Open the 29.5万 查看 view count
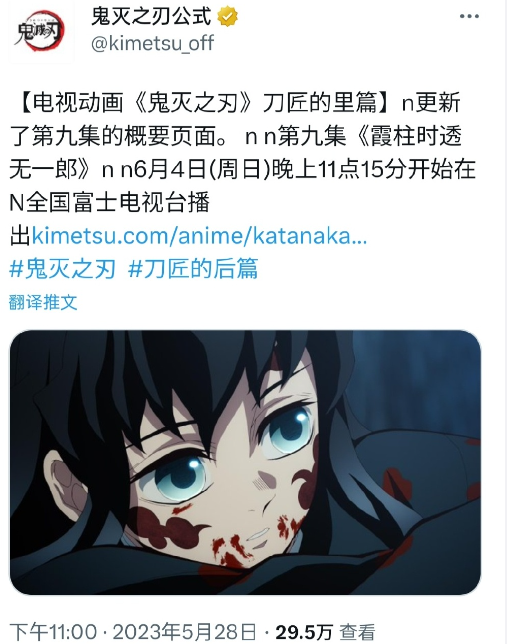Image resolution: width=507 pixels, height=644 pixels. (x=325, y=632)
